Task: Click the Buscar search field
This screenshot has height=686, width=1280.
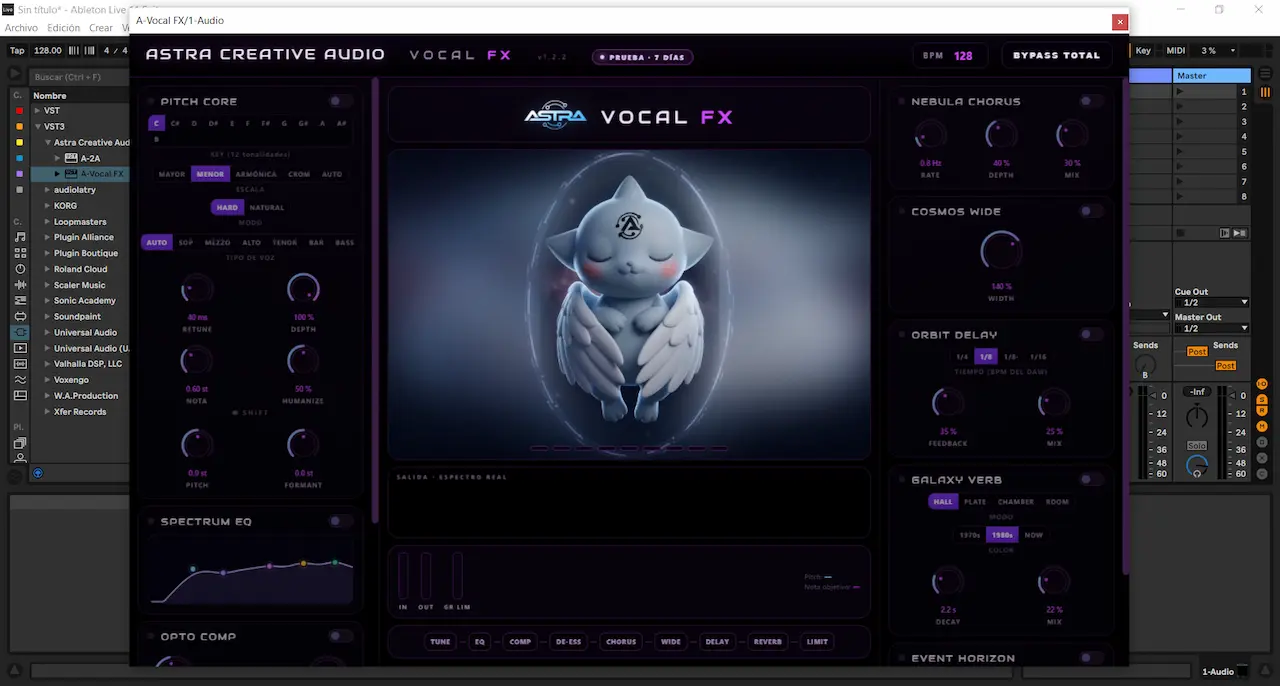Action: pos(80,77)
